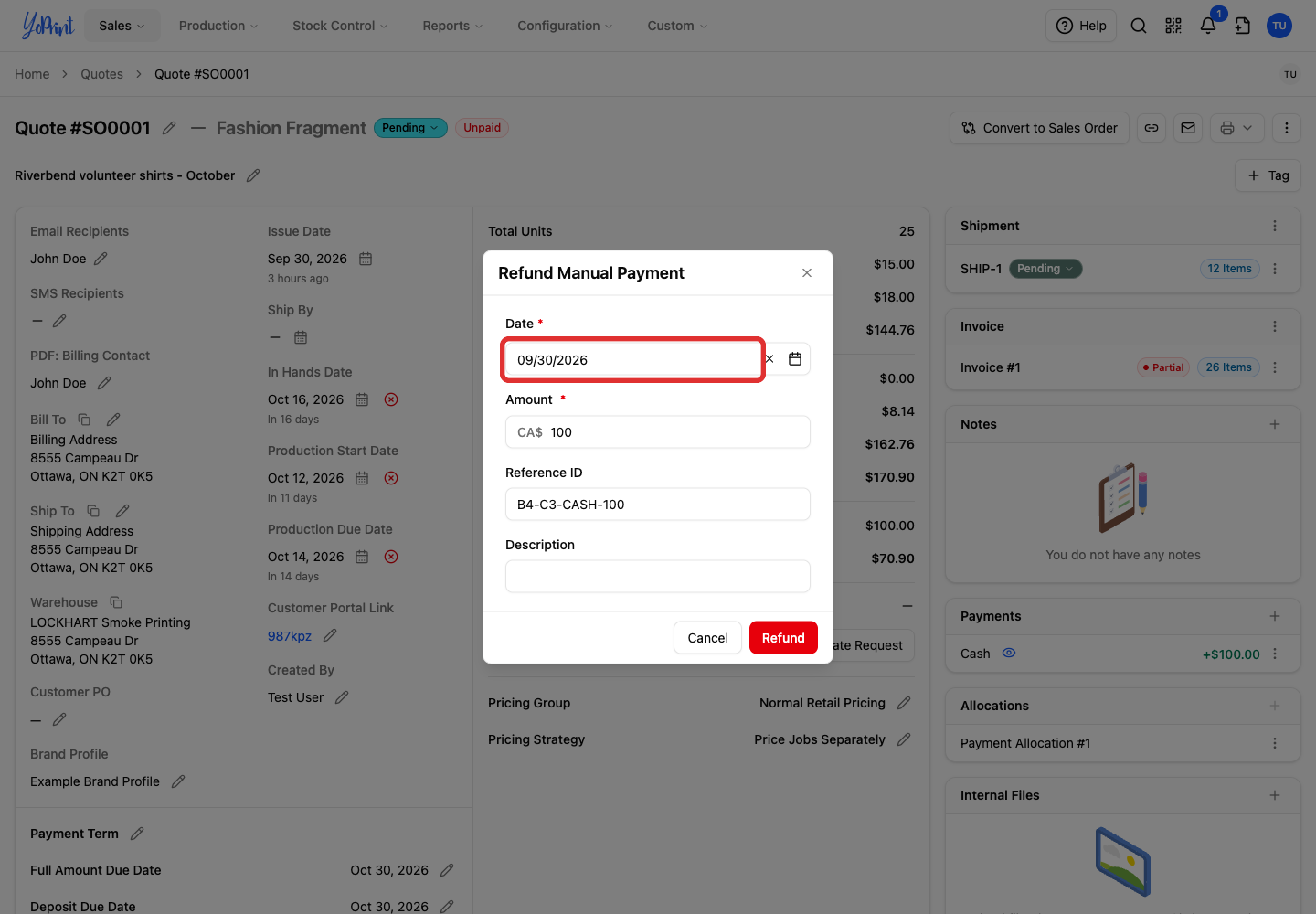This screenshot has width=1316, height=914.
Task: Open Issue Date calendar icon
Action: pyautogui.click(x=366, y=259)
